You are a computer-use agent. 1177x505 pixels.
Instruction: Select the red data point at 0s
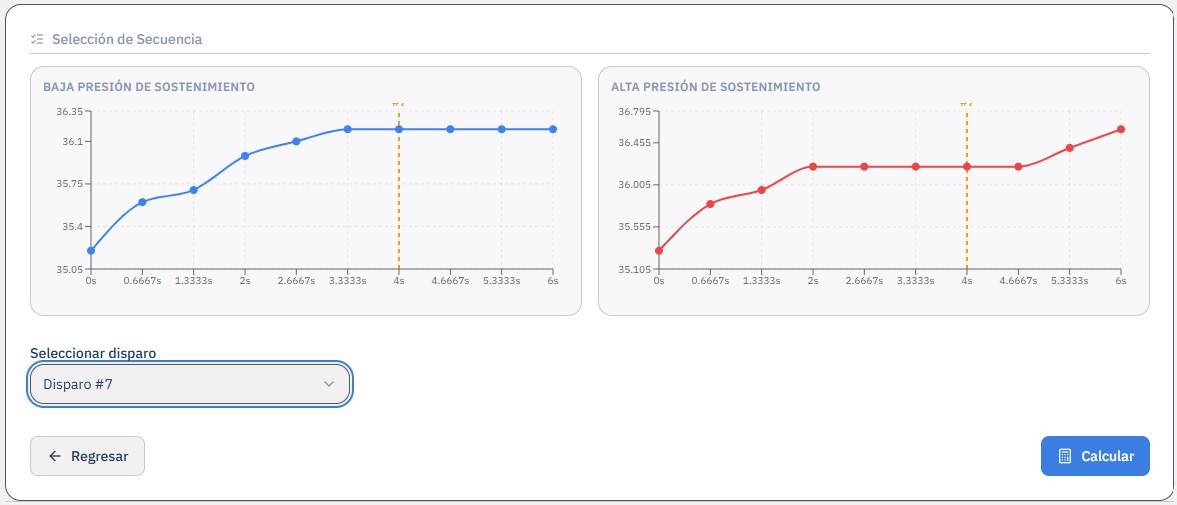[659, 251]
